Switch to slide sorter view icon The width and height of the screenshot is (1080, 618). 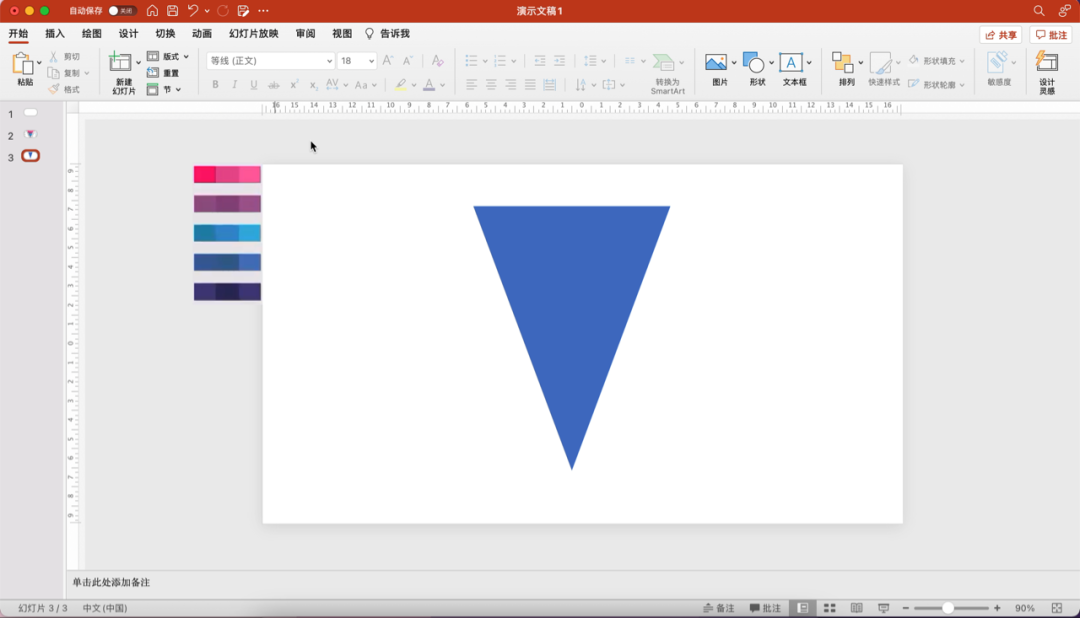(829, 608)
